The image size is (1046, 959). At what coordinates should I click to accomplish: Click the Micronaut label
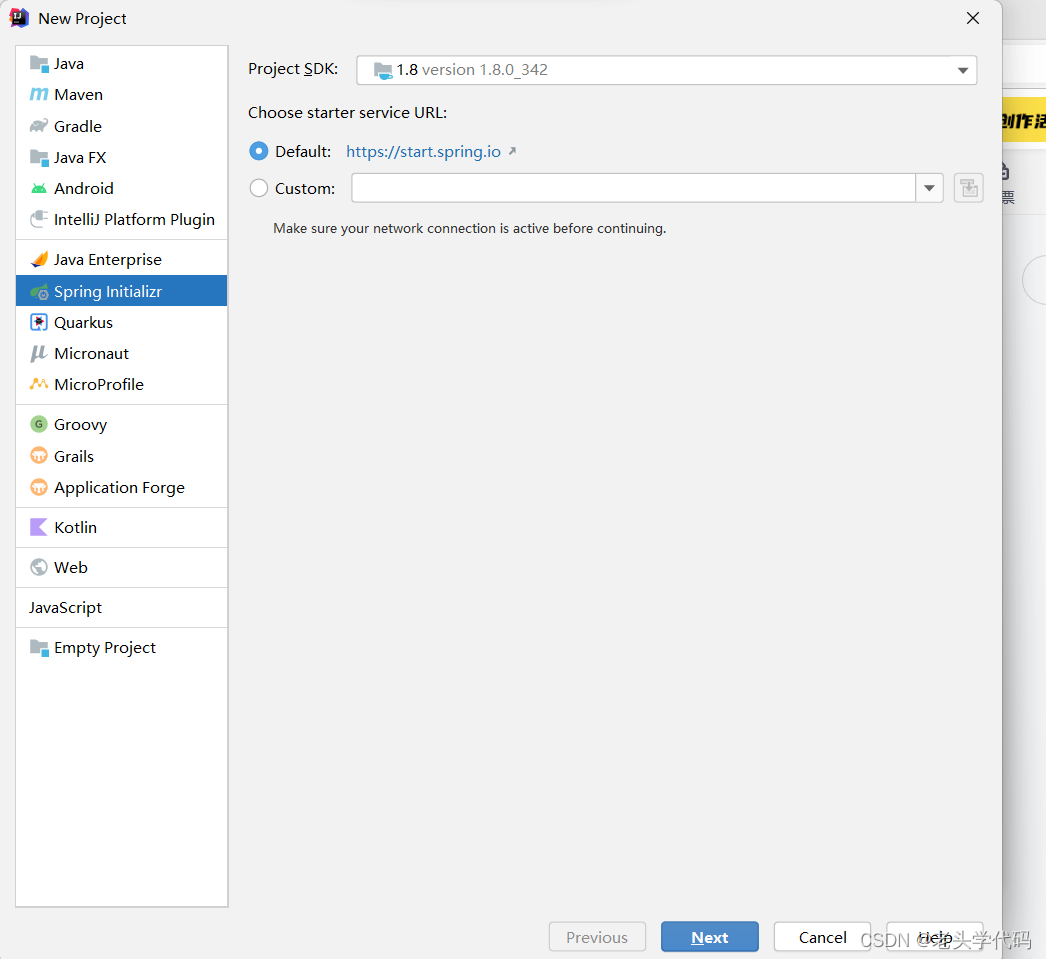click(x=91, y=353)
